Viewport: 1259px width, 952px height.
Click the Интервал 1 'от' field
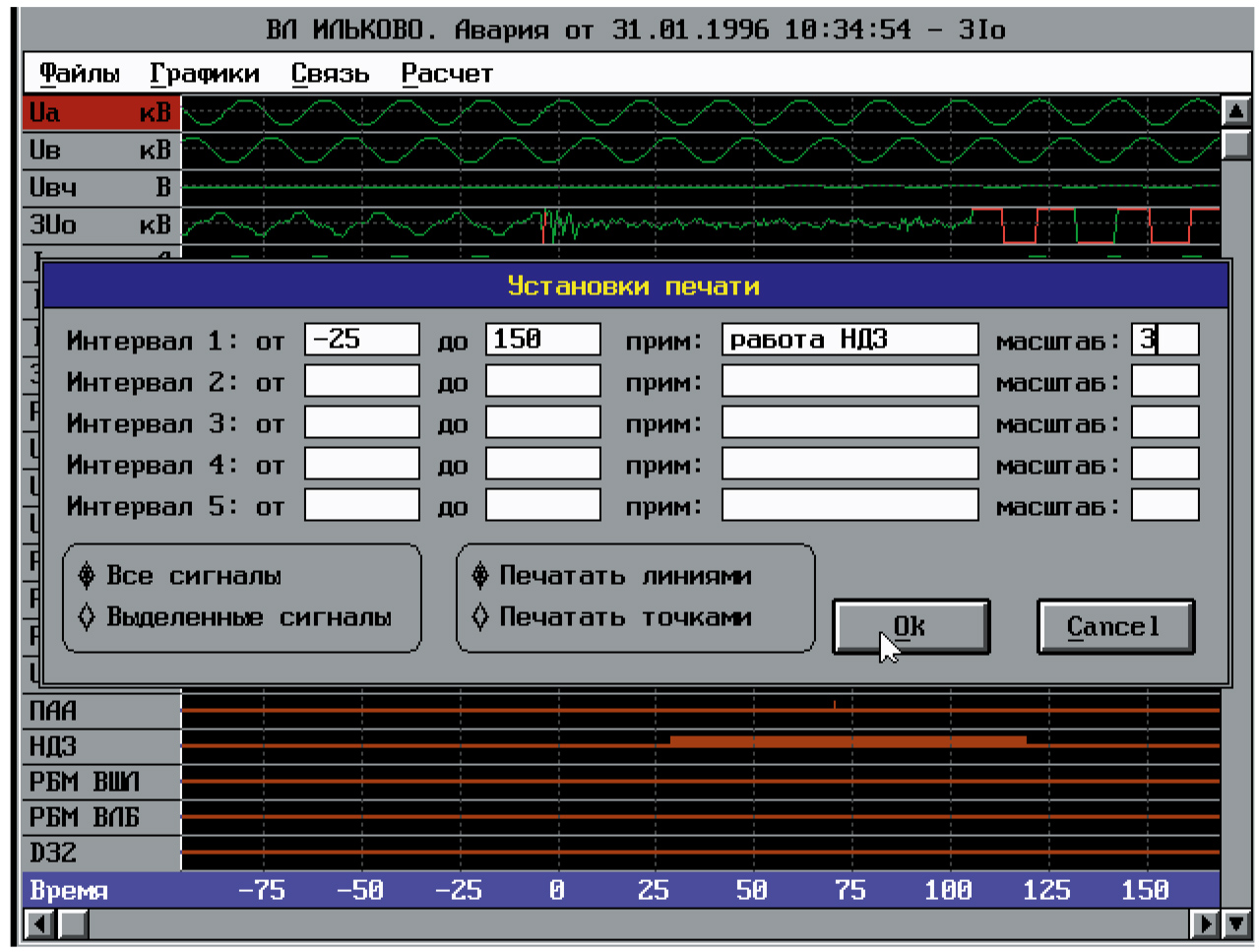point(361,340)
